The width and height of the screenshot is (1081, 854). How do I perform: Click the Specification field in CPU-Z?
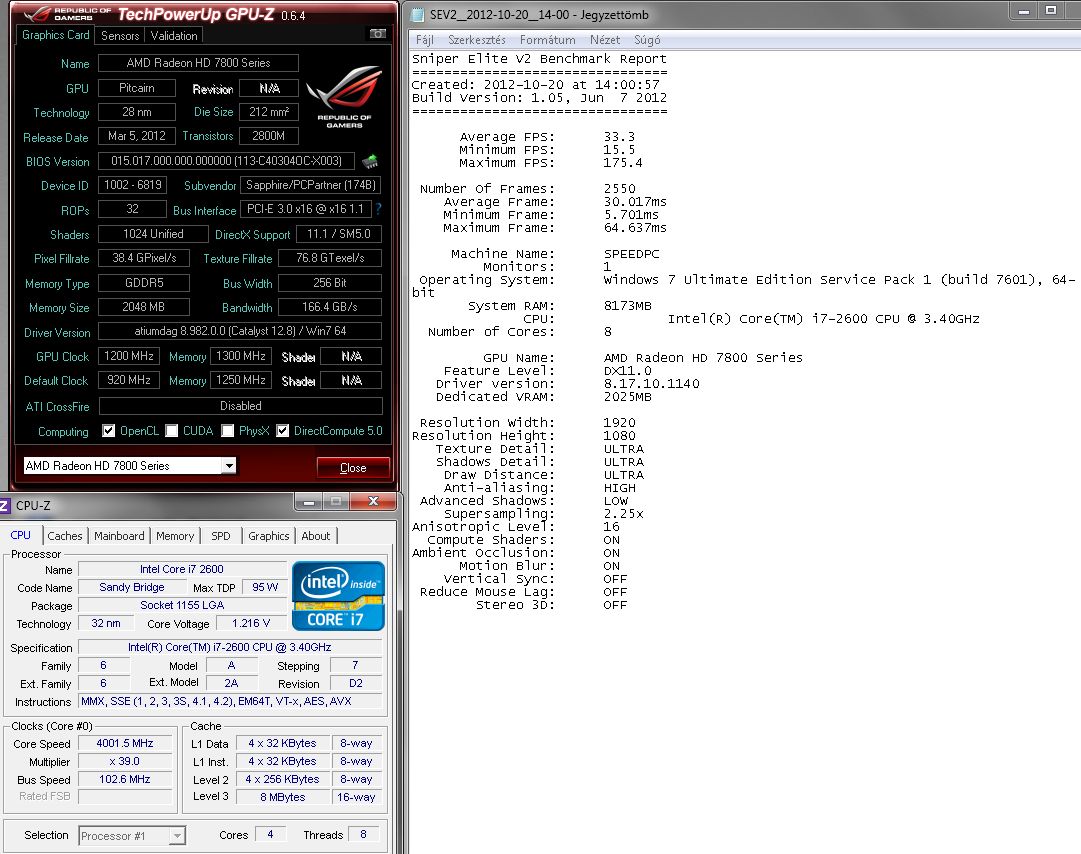(x=230, y=647)
